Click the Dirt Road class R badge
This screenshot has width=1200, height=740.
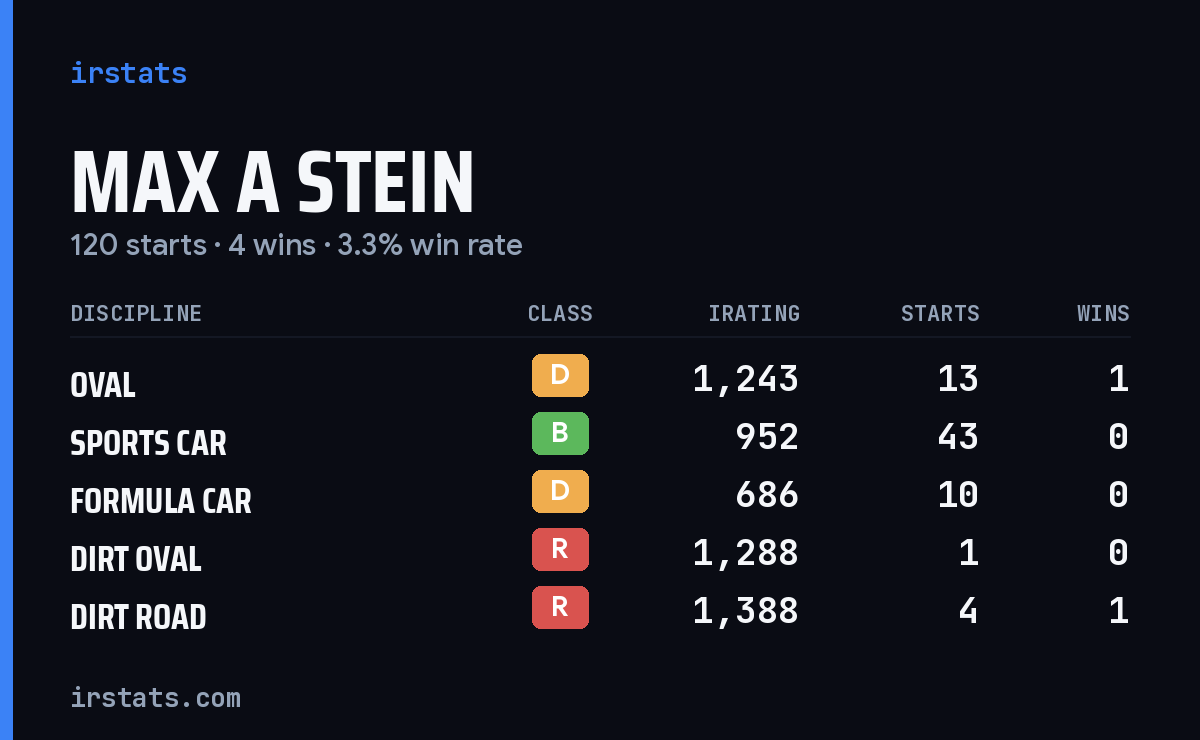point(560,608)
